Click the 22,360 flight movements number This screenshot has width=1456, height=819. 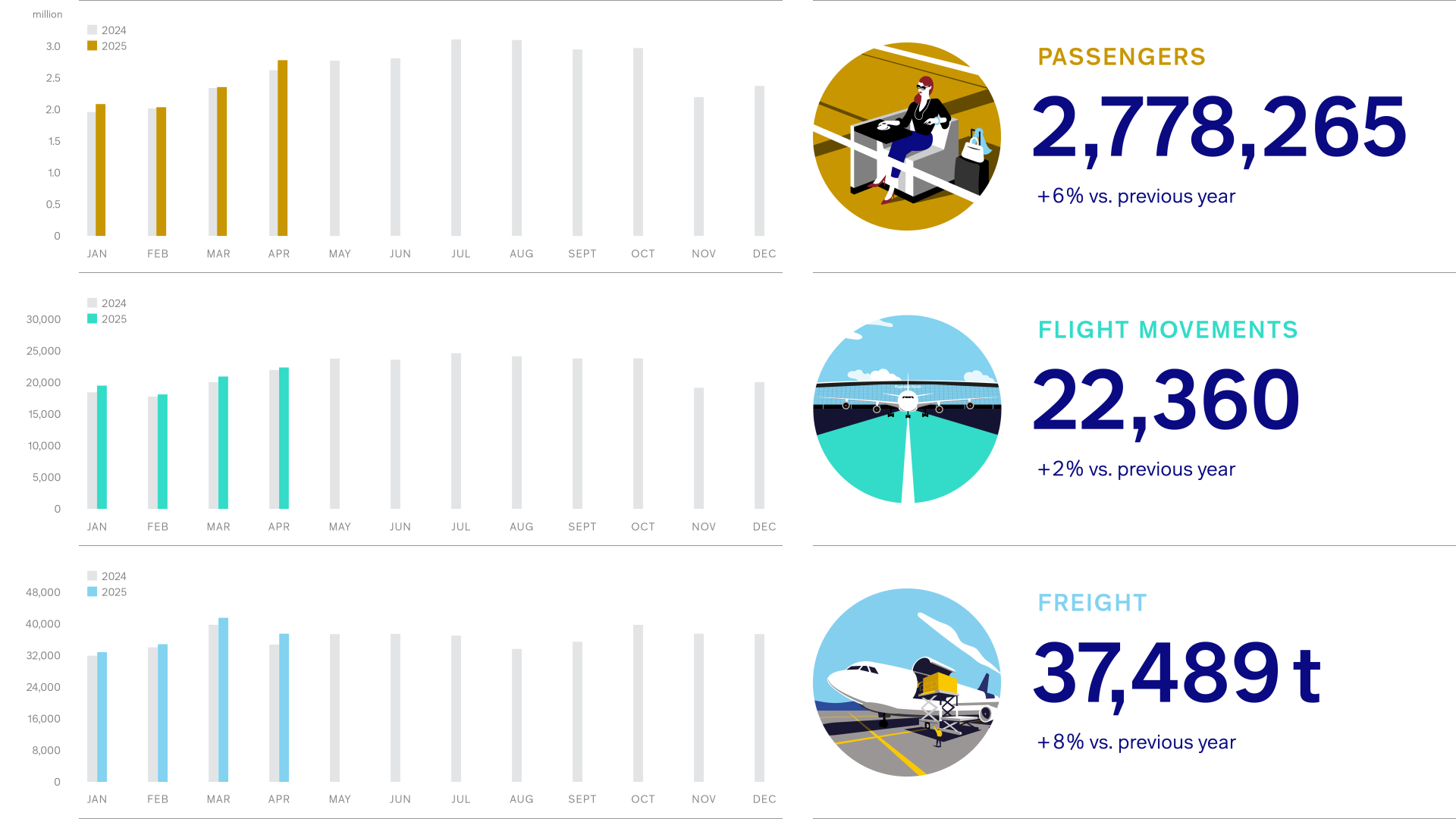[x=1166, y=400]
